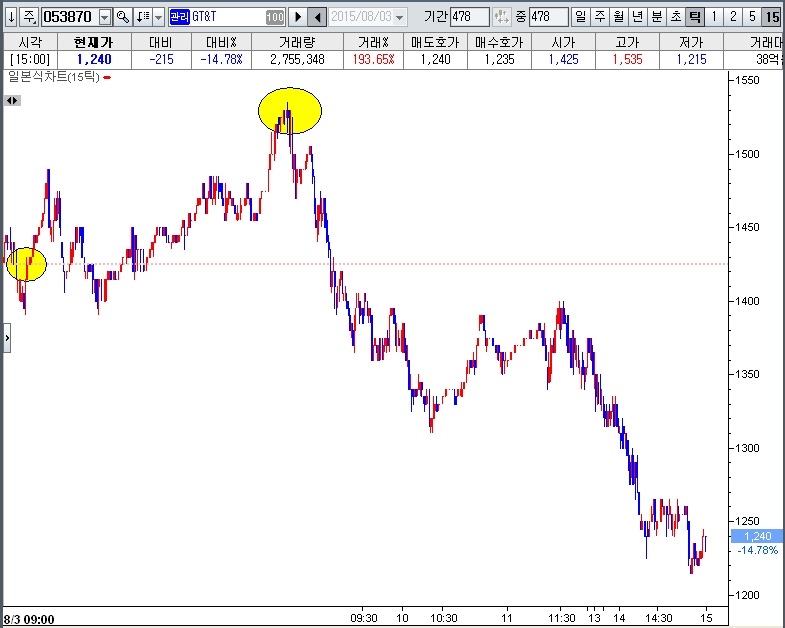785x628 pixels.
Task: Open the stock search magnifier icon
Action: click(x=123, y=17)
